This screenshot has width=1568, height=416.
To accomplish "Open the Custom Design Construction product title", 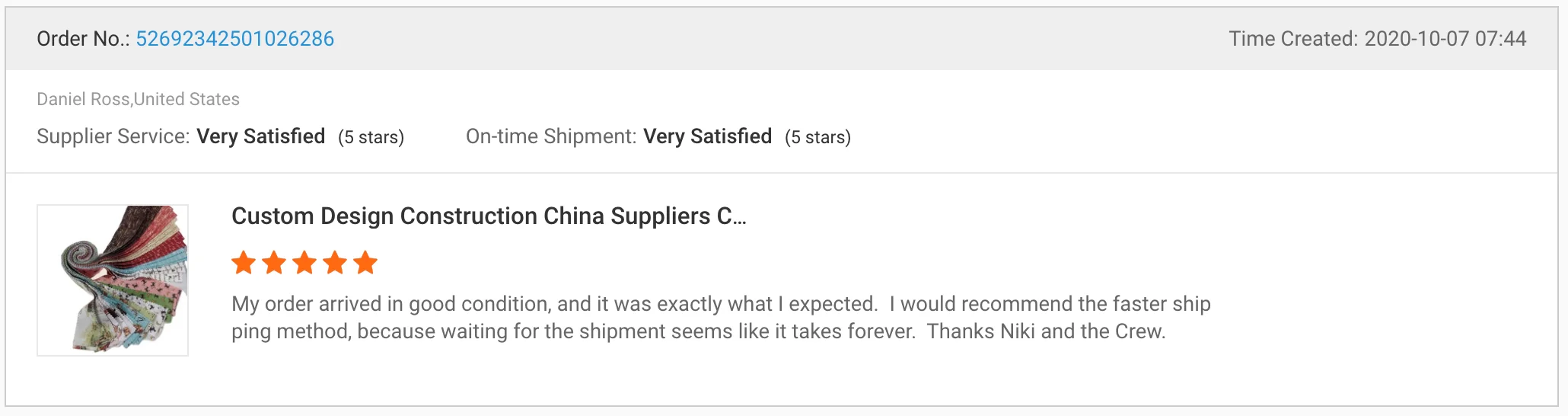I will [489, 216].
